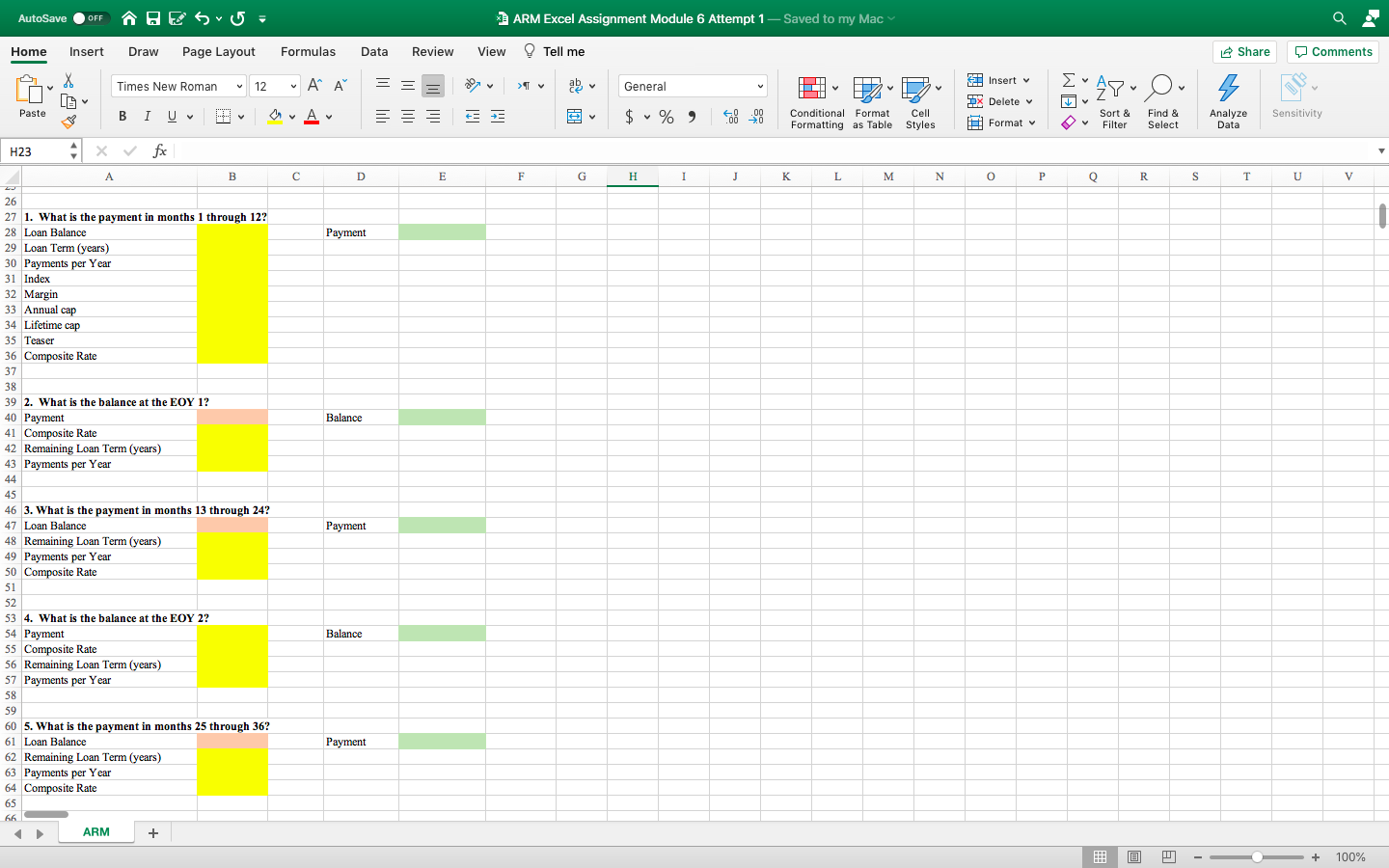Open Conditional Formatting options

[816, 100]
